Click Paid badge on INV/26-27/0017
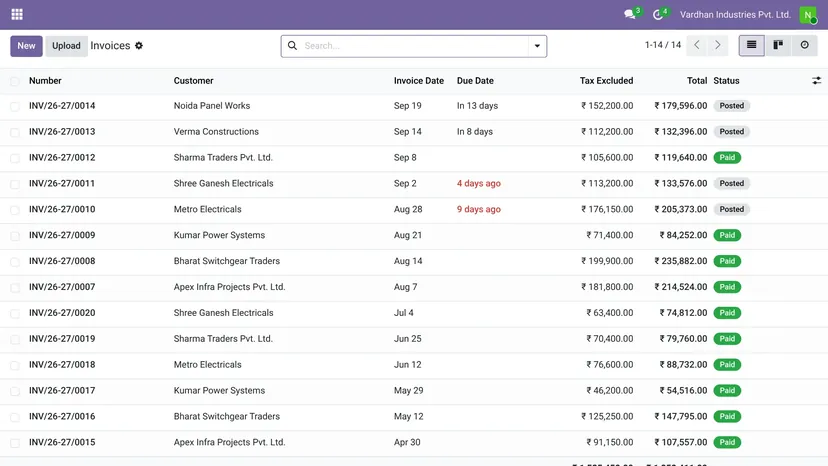Image resolution: width=828 pixels, height=466 pixels. 727,390
